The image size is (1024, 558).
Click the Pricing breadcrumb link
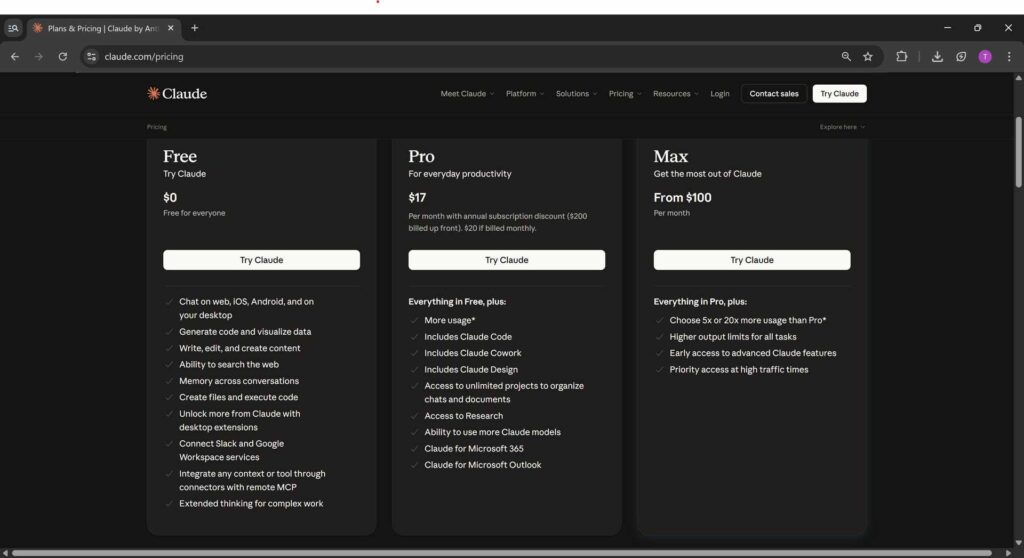point(157,127)
